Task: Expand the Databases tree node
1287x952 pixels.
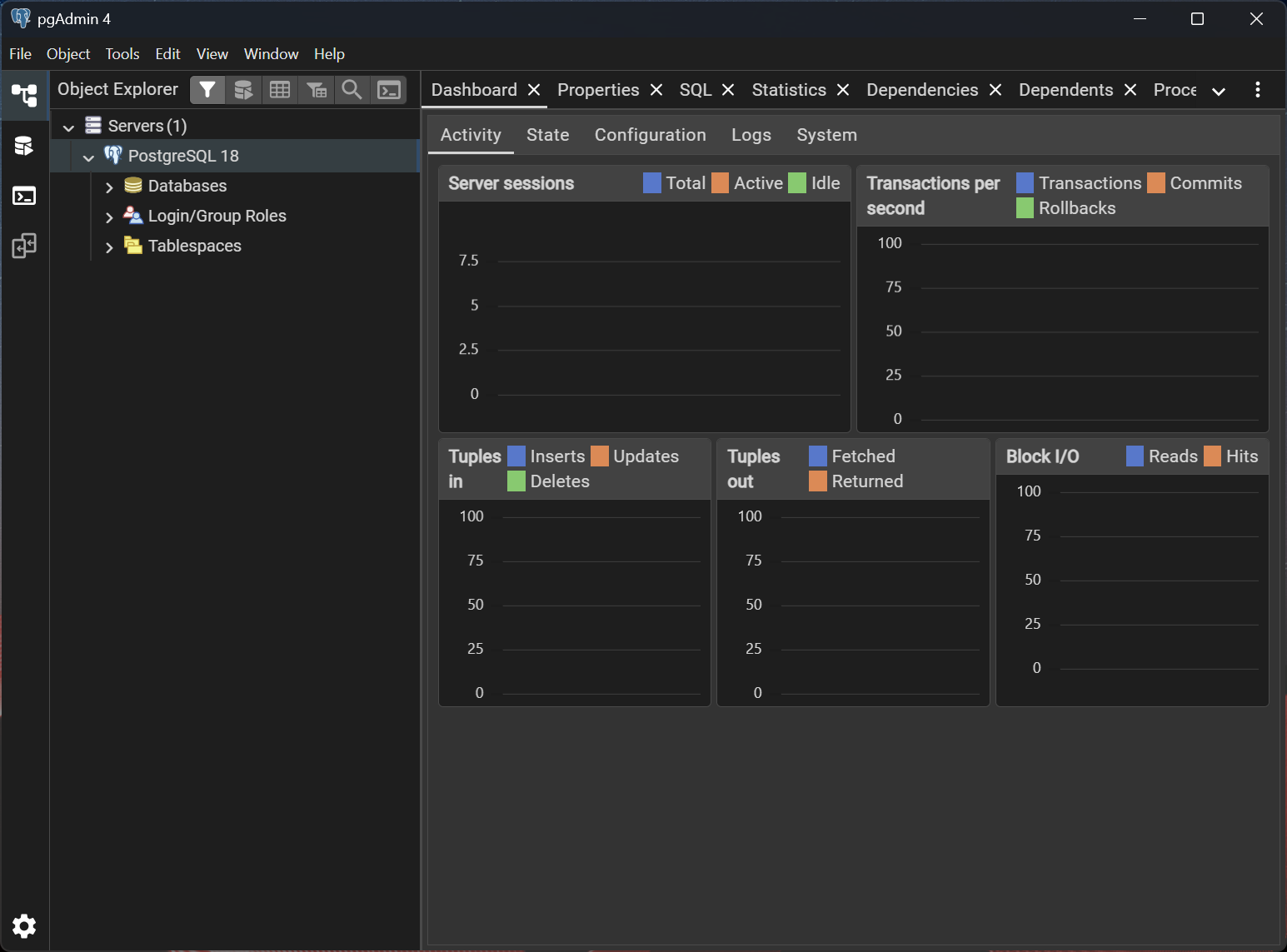Action: point(109,187)
